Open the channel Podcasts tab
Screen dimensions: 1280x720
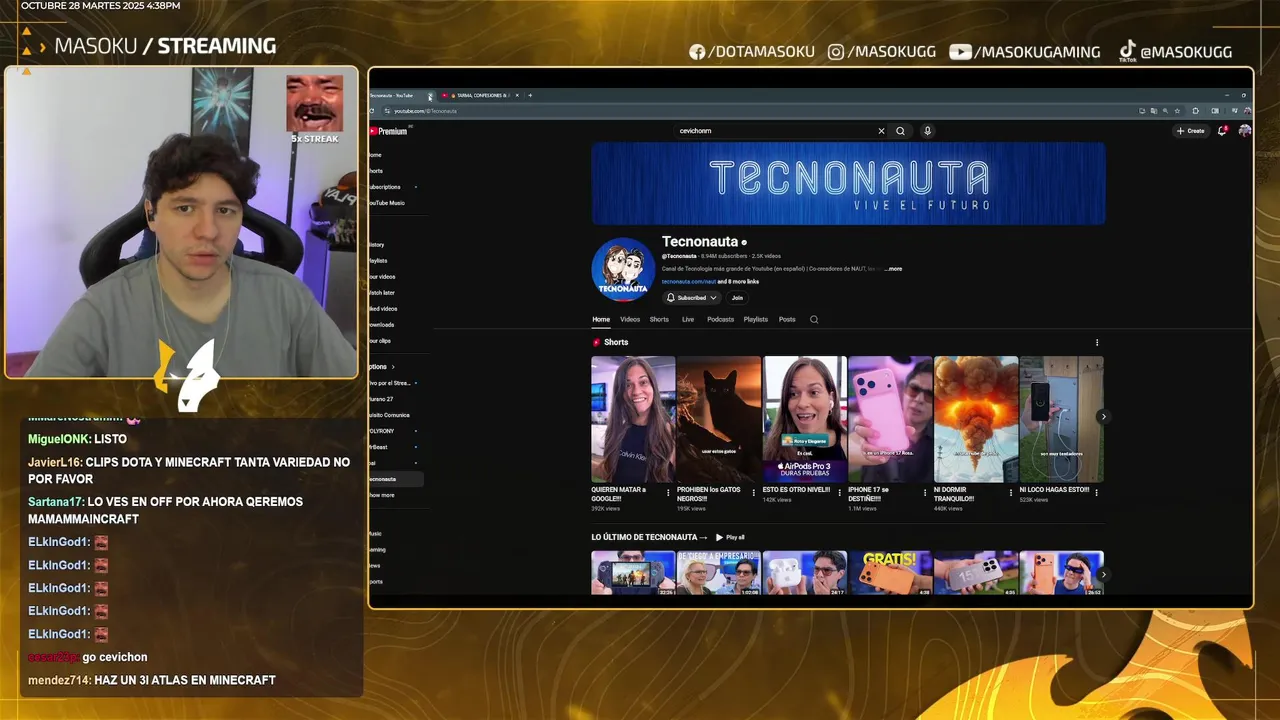tap(720, 320)
